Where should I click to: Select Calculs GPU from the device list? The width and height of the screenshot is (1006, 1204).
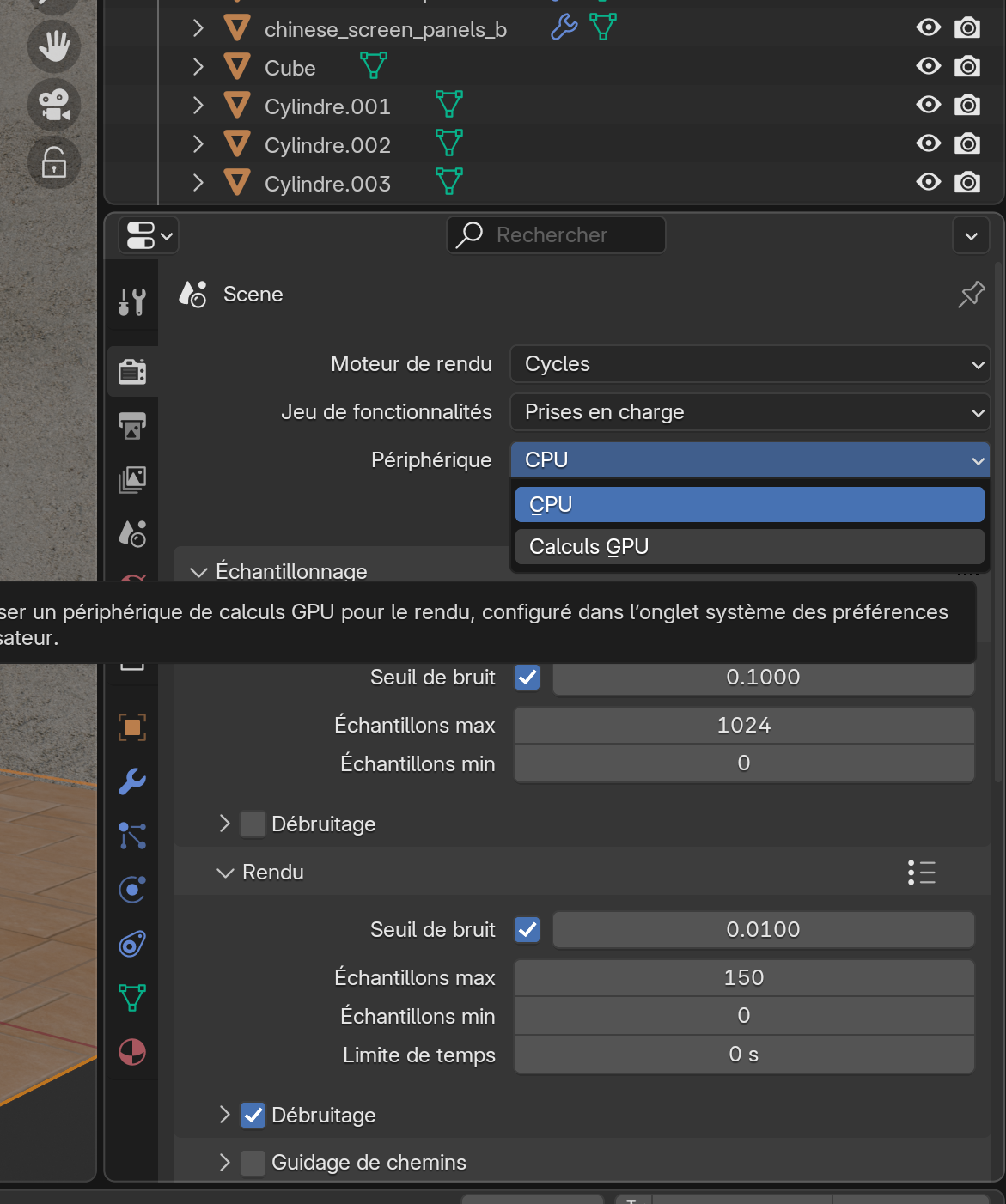click(x=749, y=547)
